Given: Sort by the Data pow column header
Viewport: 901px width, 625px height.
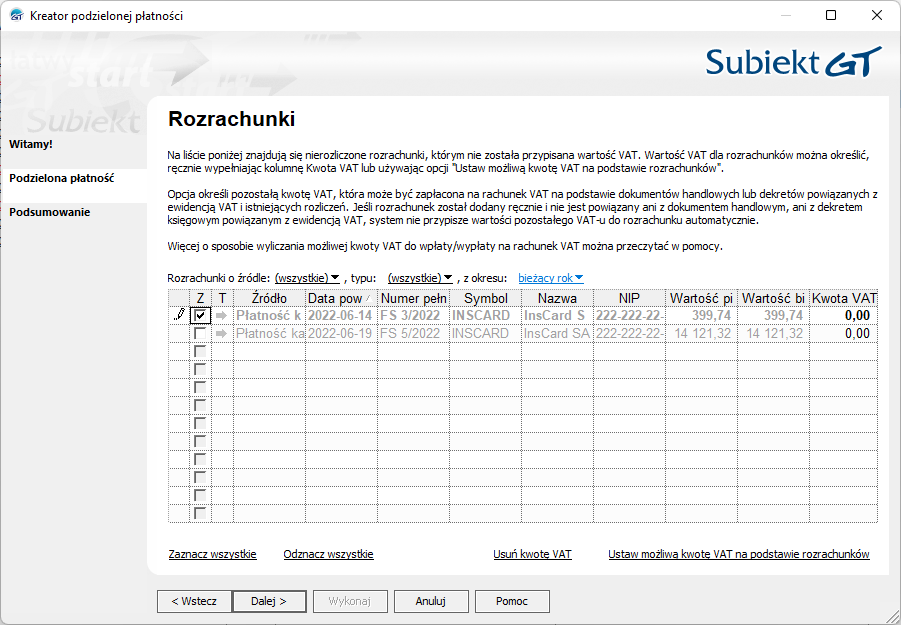Looking at the screenshot, I should pos(341,298).
